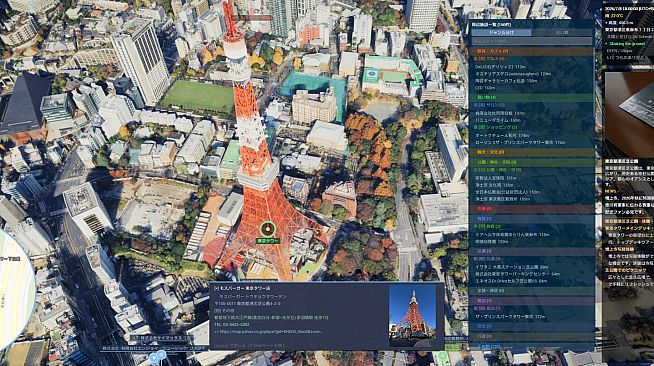Select the 浄土宗 文化局 125m entry
Image resolution: width=654 pixels, height=366 pixels.
[x=494, y=185]
